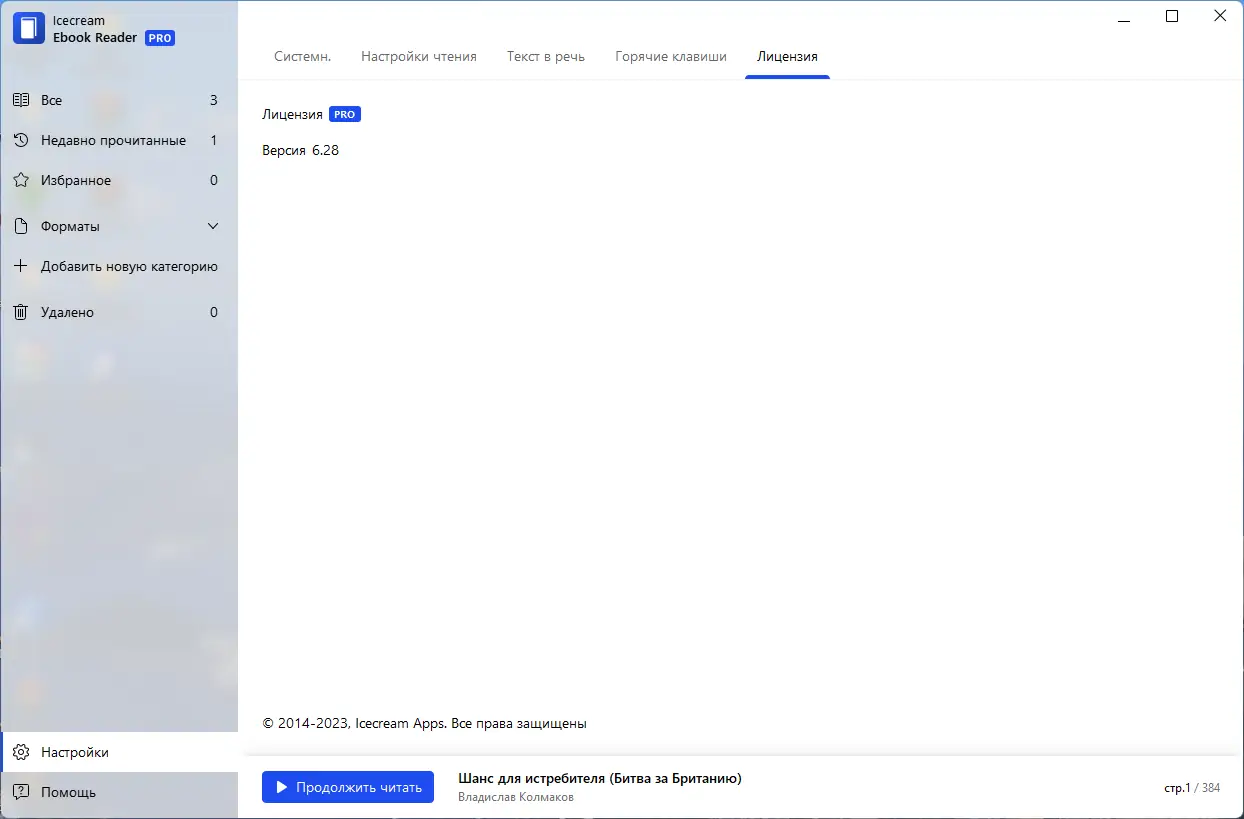Open the Все library category
This screenshot has height=819, width=1244.
pos(119,100)
